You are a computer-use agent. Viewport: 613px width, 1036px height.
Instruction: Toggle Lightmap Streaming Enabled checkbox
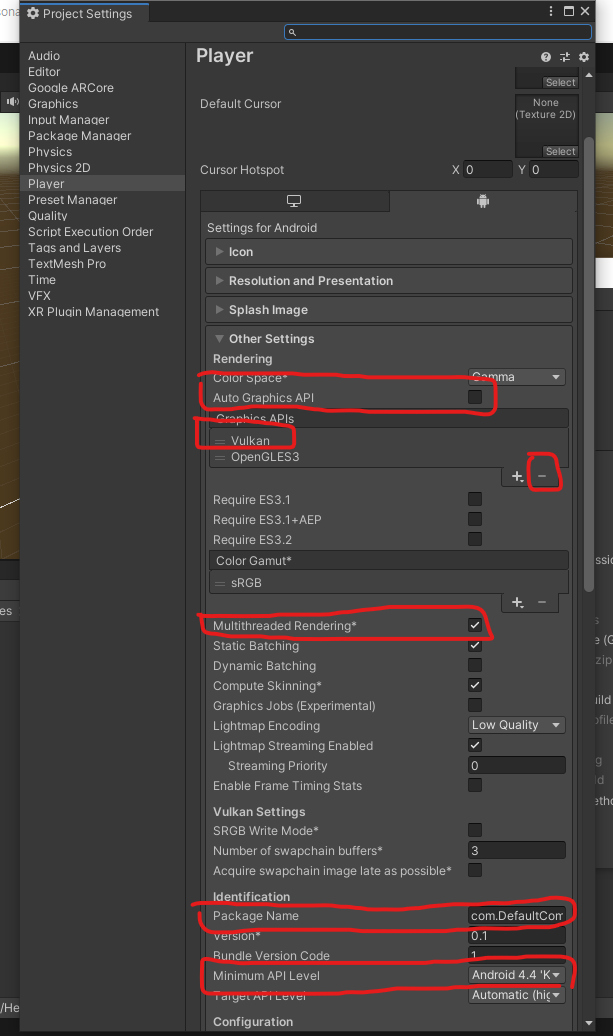tap(475, 745)
